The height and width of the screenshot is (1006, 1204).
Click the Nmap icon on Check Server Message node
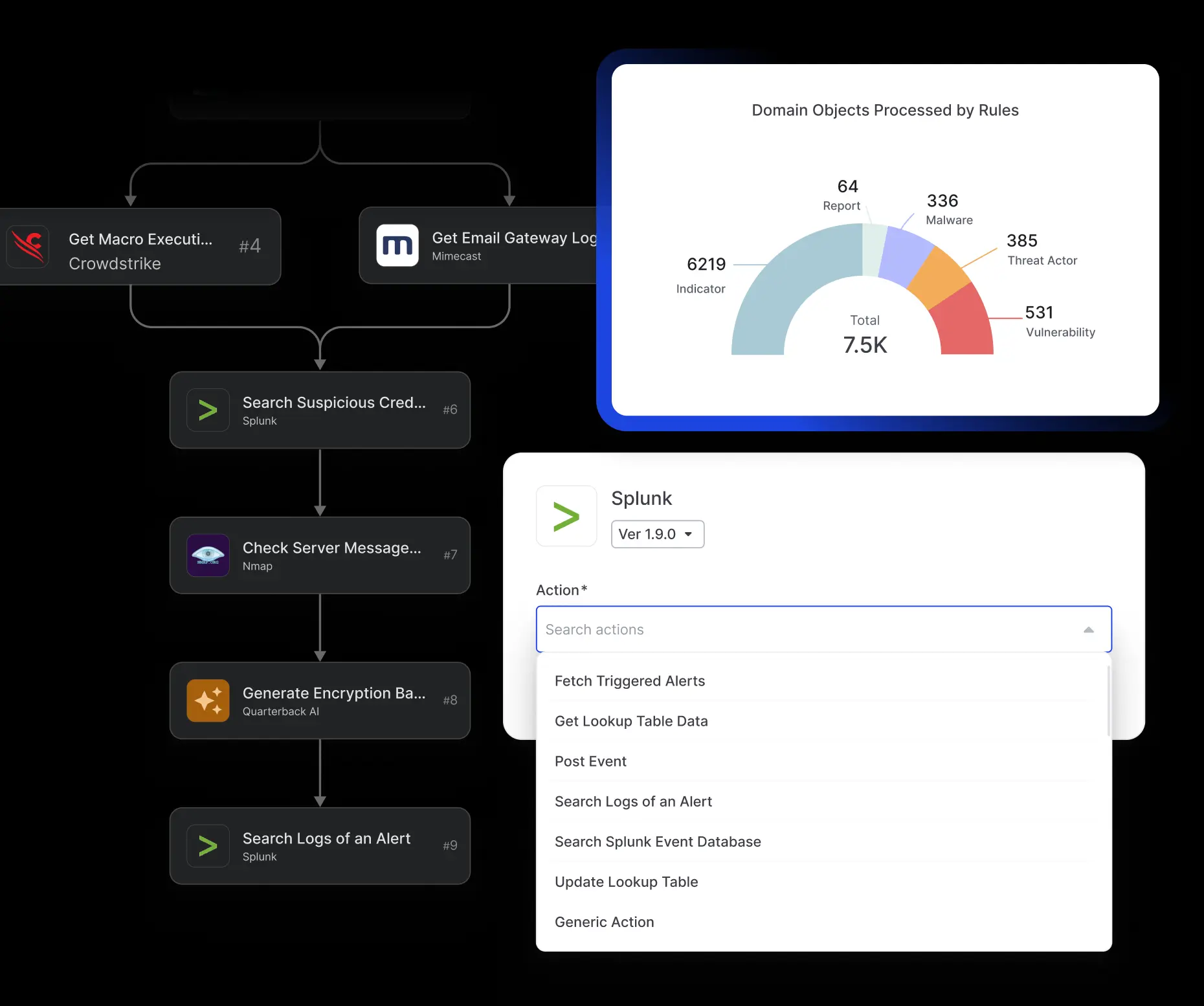[207, 555]
